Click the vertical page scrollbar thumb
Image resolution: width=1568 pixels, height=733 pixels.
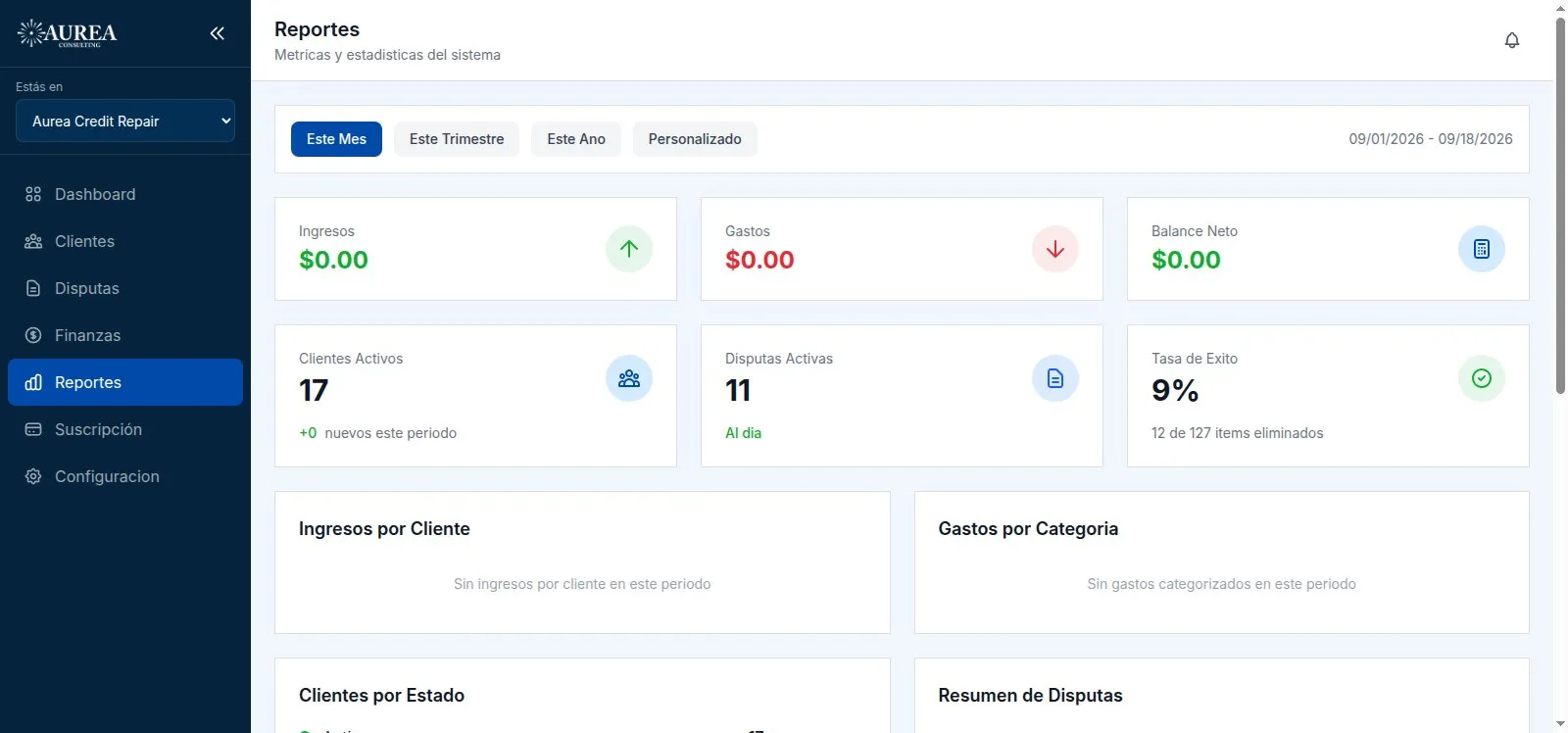coord(1560,206)
